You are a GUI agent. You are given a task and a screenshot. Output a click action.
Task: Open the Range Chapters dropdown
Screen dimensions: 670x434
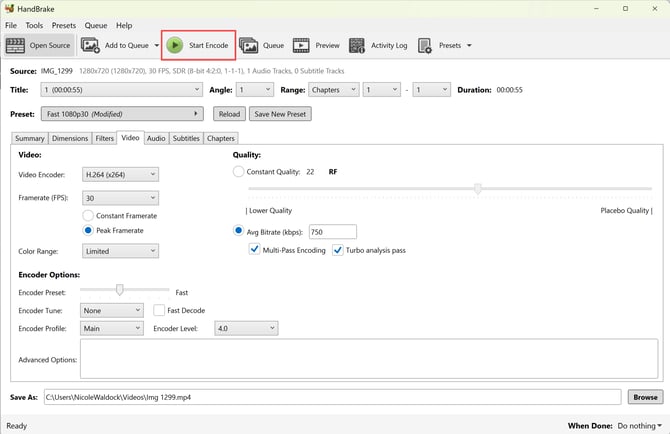(x=334, y=90)
